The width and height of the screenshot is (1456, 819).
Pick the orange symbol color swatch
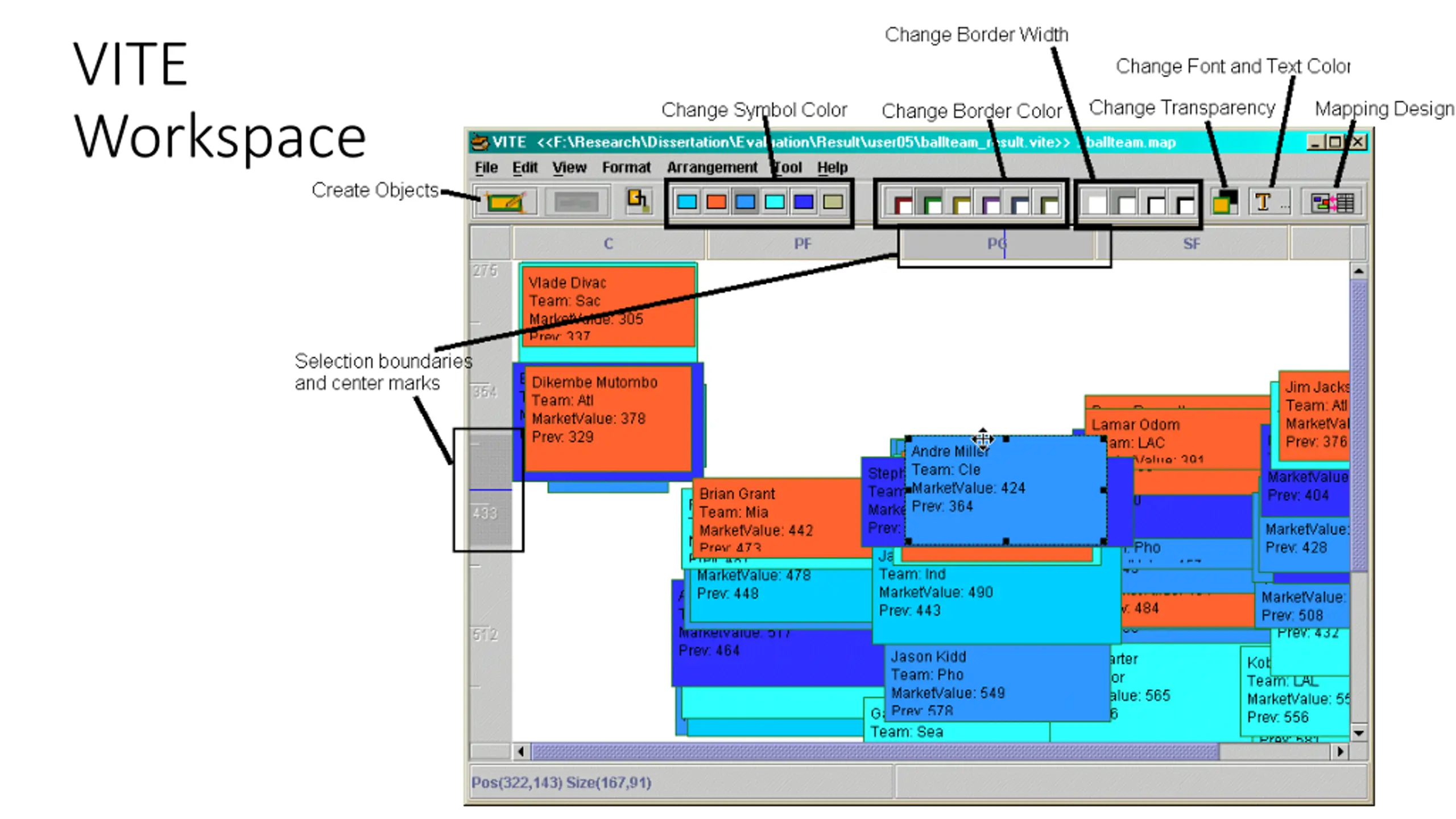[715, 202]
